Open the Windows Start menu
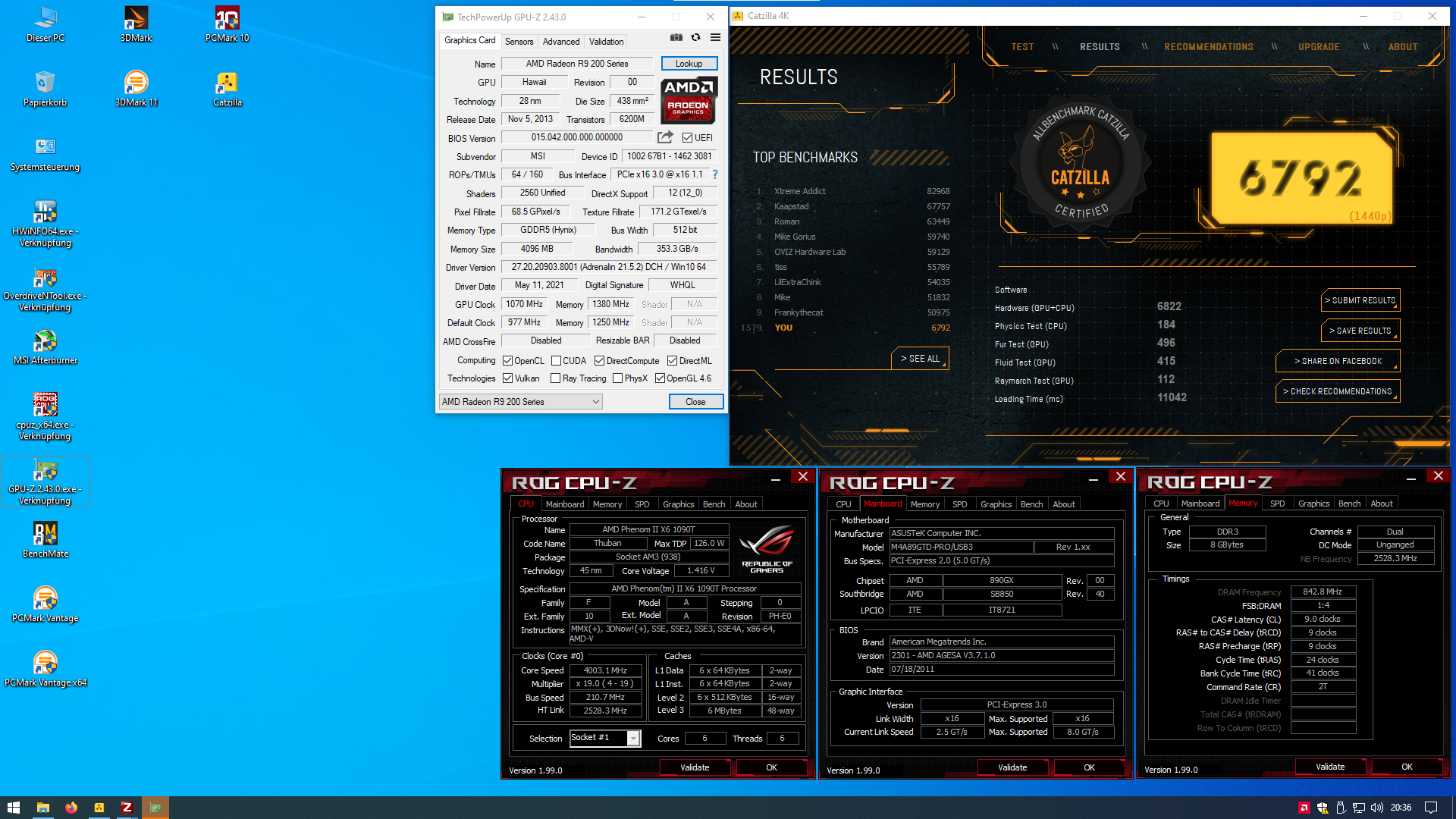 tap(13, 808)
